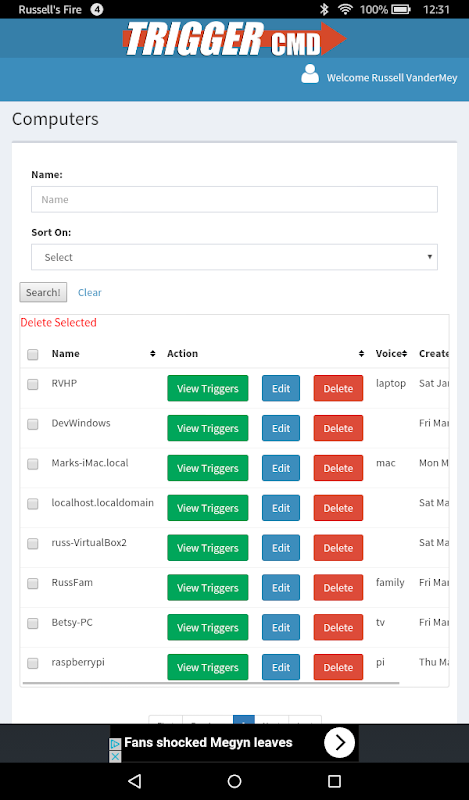View Triggers for Marks-iMac.local
Viewport: 469px width, 800px height.
pos(208,468)
